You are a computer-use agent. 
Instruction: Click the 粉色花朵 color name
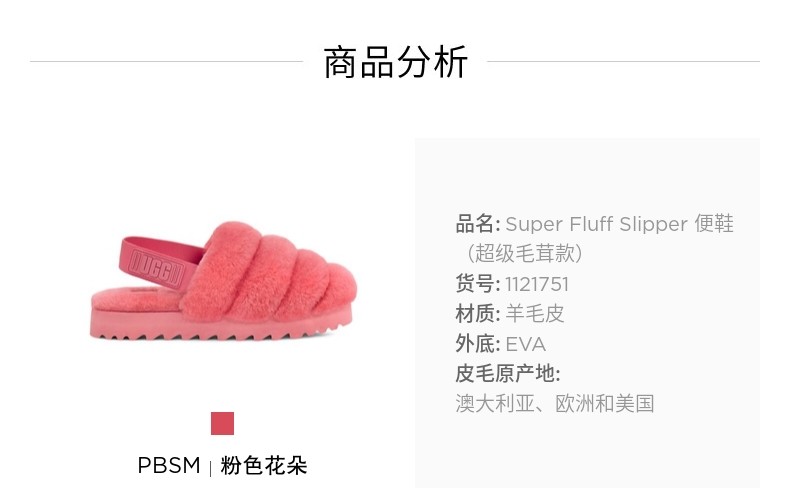264,465
